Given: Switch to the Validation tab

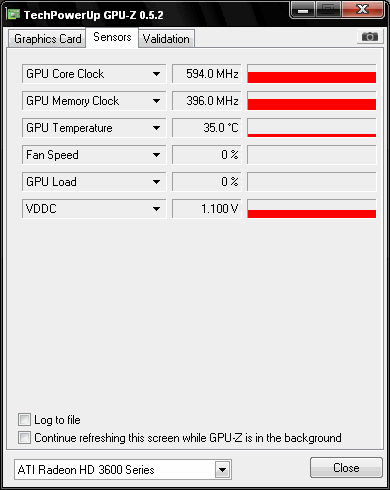Looking at the screenshot, I should tap(166, 39).
